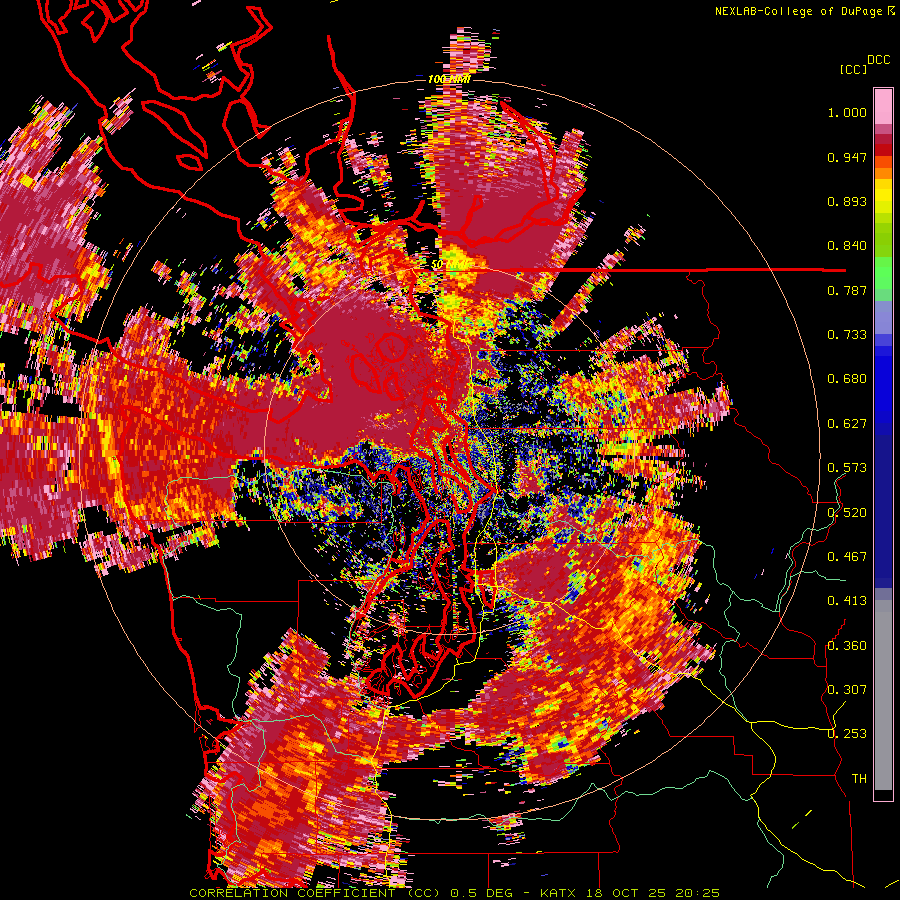Click the TH threshold label

click(859, 779)
